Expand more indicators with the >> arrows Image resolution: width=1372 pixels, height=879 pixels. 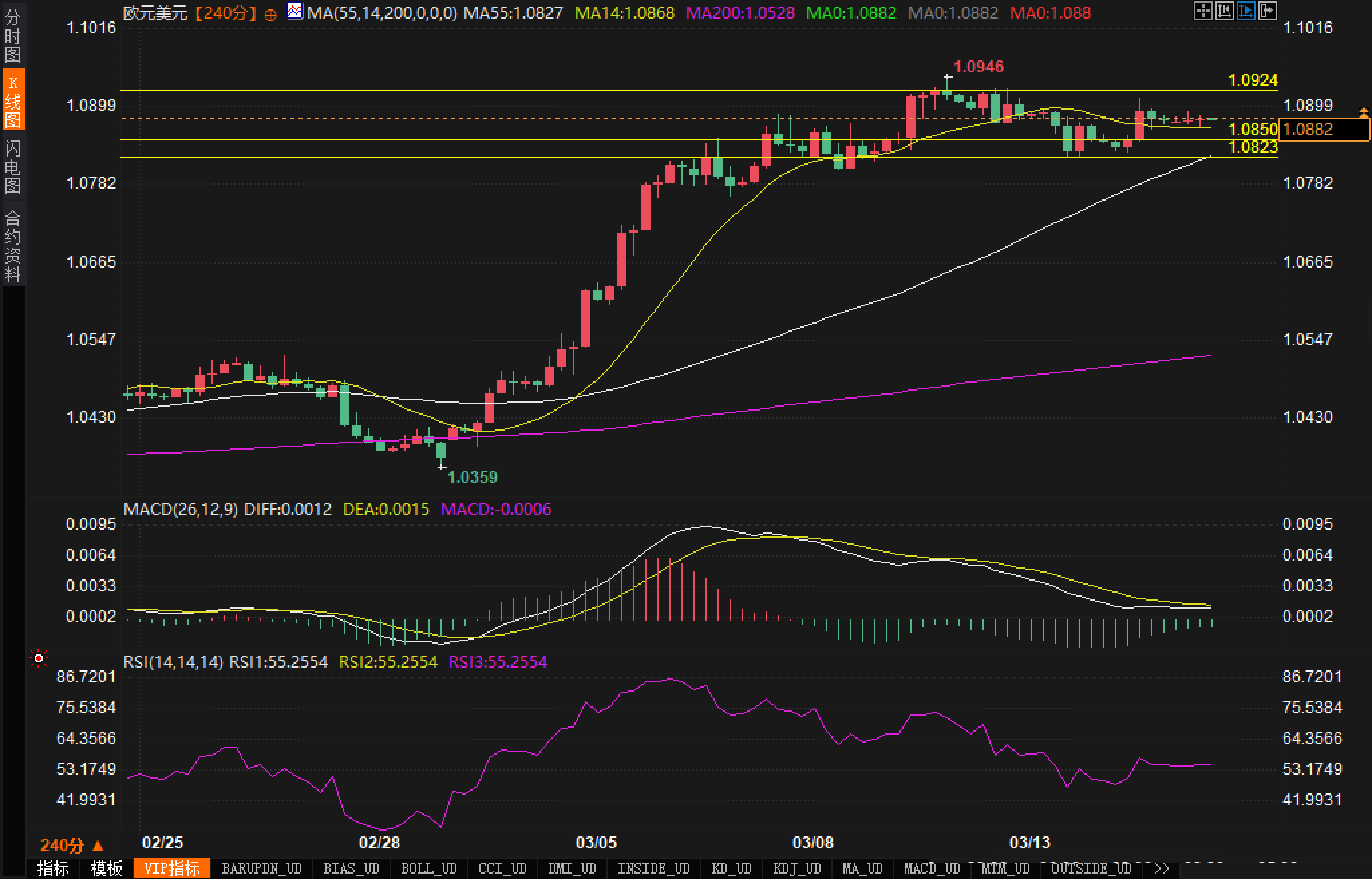pos(1161,868)
